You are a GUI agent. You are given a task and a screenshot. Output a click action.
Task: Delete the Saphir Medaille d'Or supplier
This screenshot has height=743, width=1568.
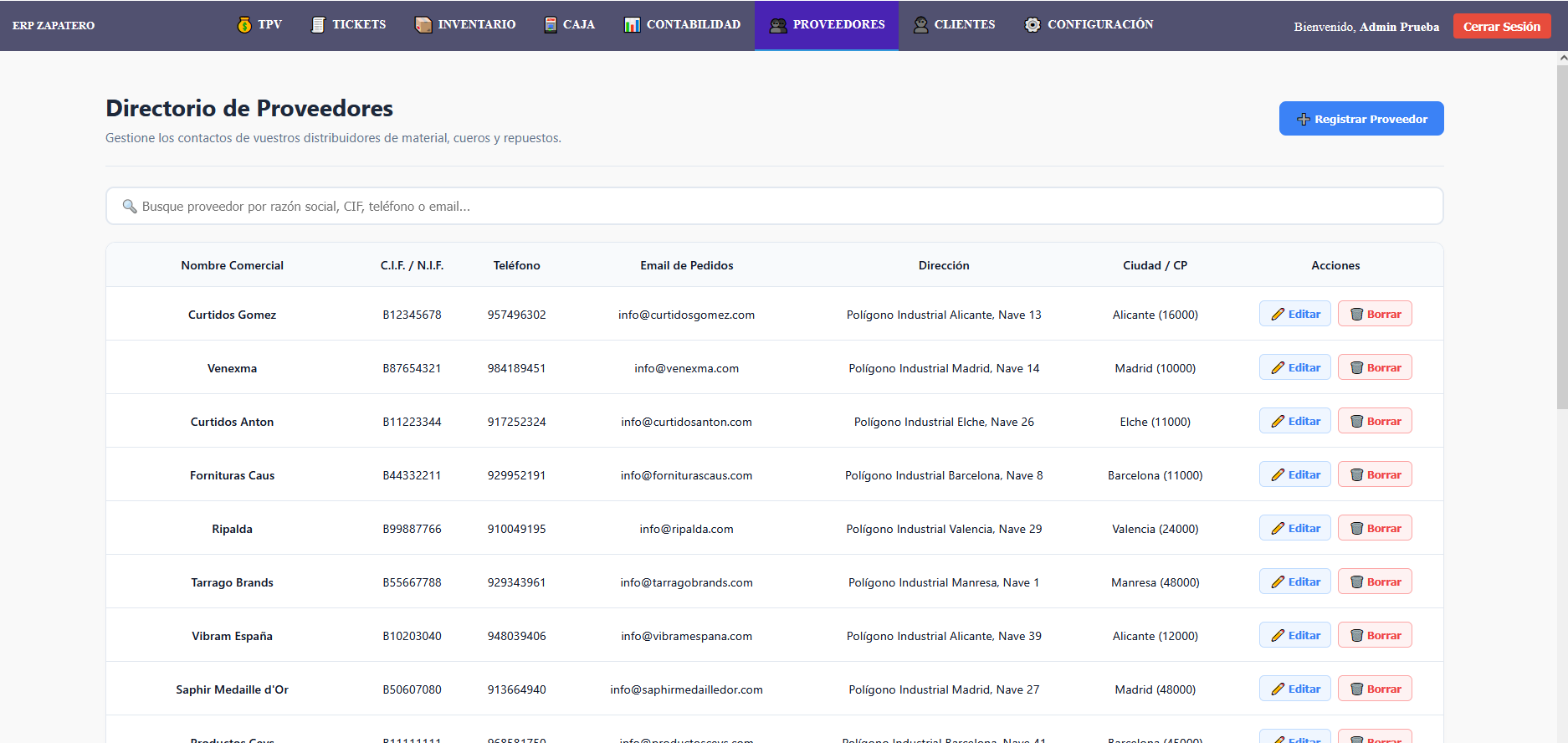tap(1375, 689)
